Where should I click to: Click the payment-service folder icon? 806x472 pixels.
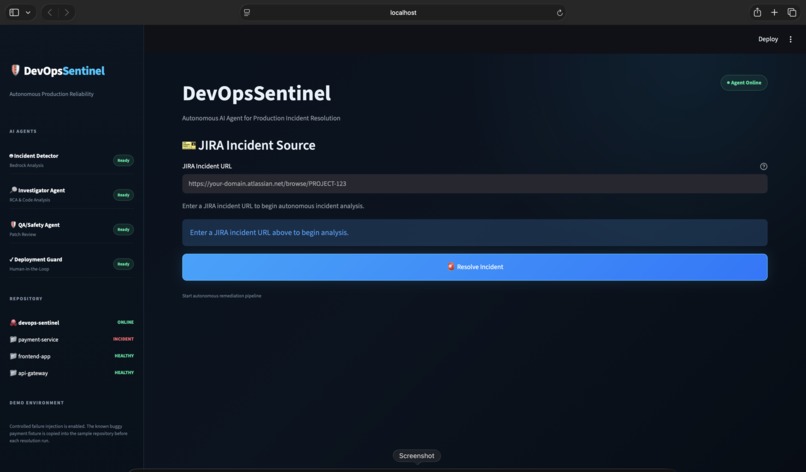(x=13, y=339)
